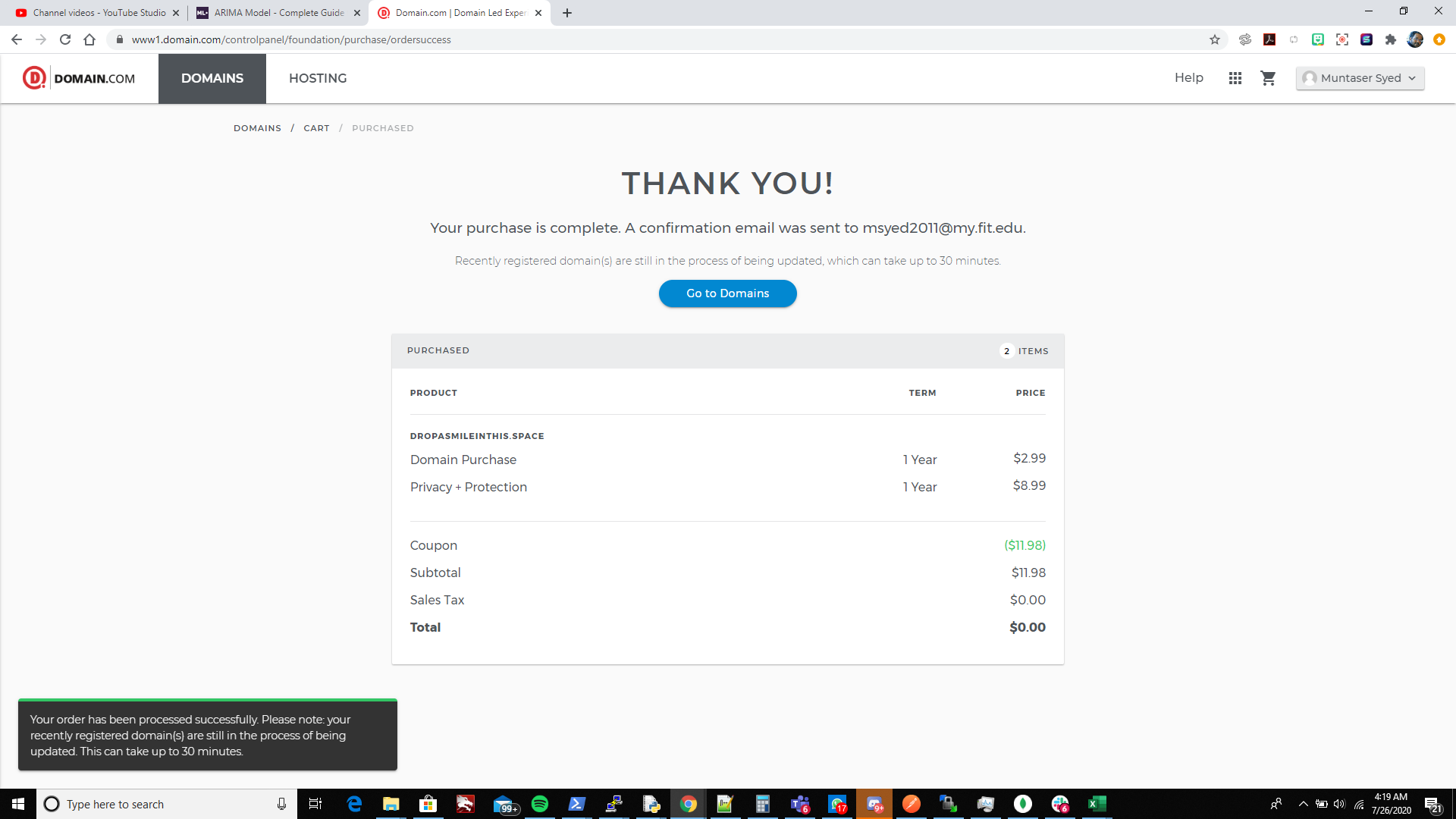Screen dimensions: 1456x819
Task: Click the Domain.com logo
Action: (x=79, y=78)
